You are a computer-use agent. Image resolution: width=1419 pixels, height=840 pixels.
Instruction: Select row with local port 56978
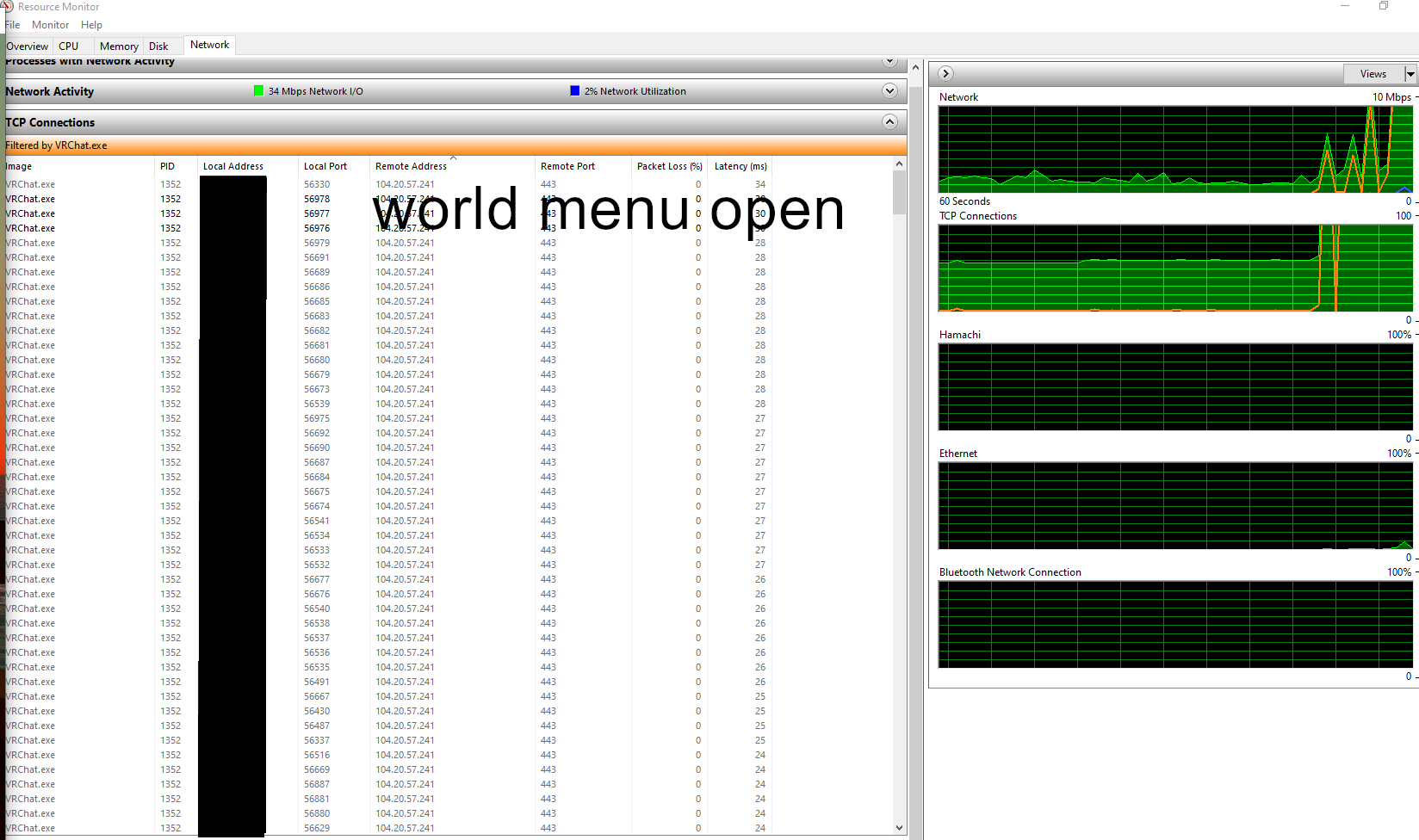[x=448, y=199]
